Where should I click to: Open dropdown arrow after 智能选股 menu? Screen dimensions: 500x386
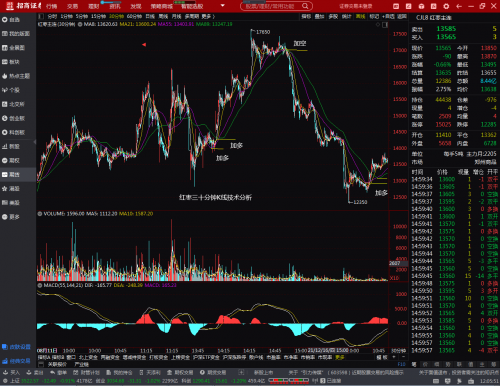pos(223,6)
